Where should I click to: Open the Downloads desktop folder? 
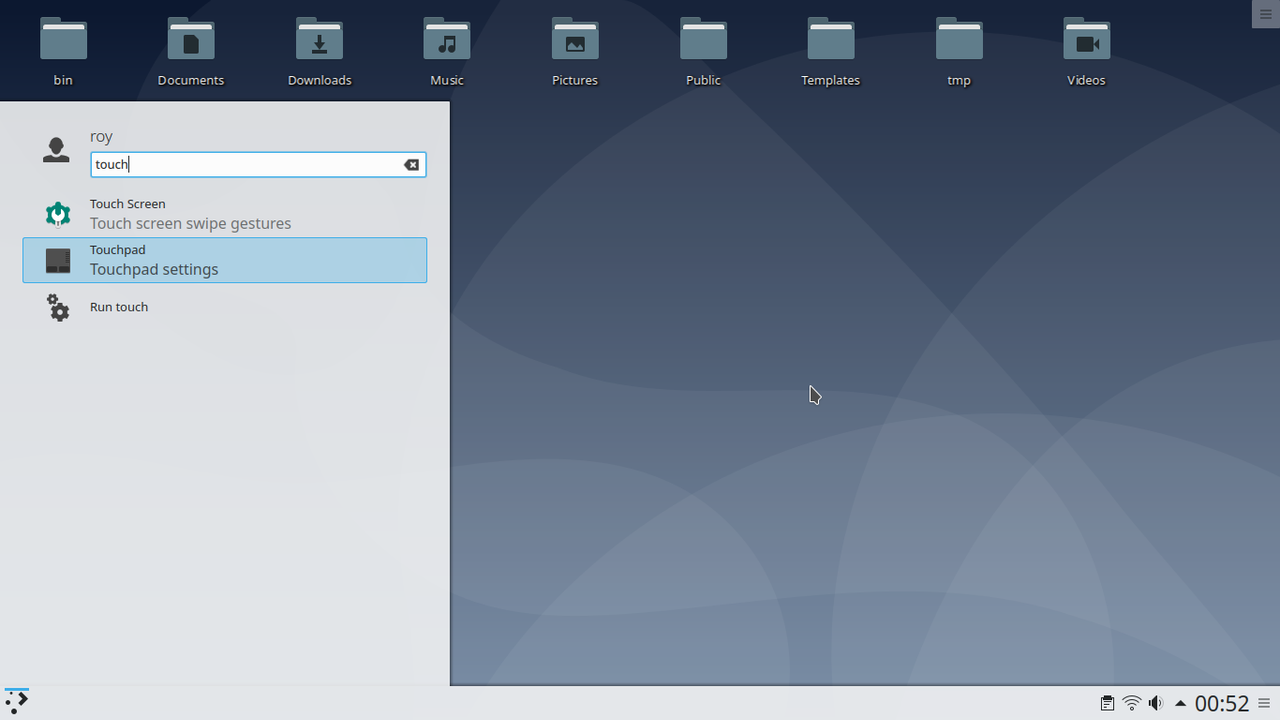pyautogui.click(x=319, y=52)
